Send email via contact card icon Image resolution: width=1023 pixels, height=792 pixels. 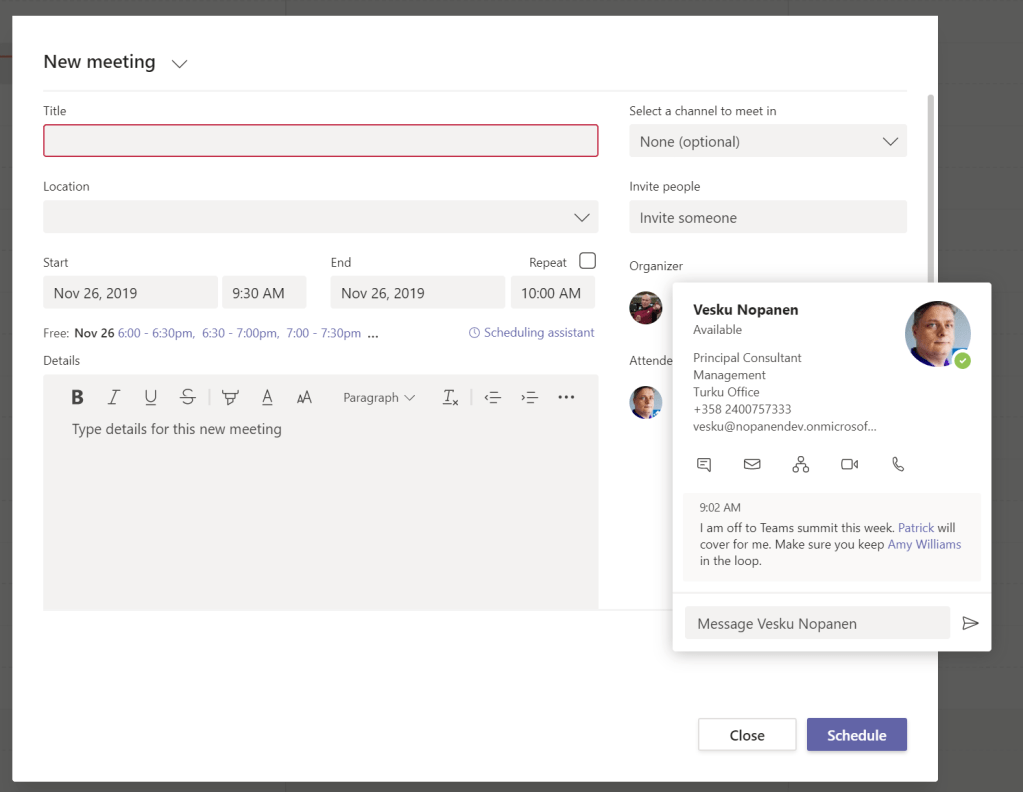(752, 464)
